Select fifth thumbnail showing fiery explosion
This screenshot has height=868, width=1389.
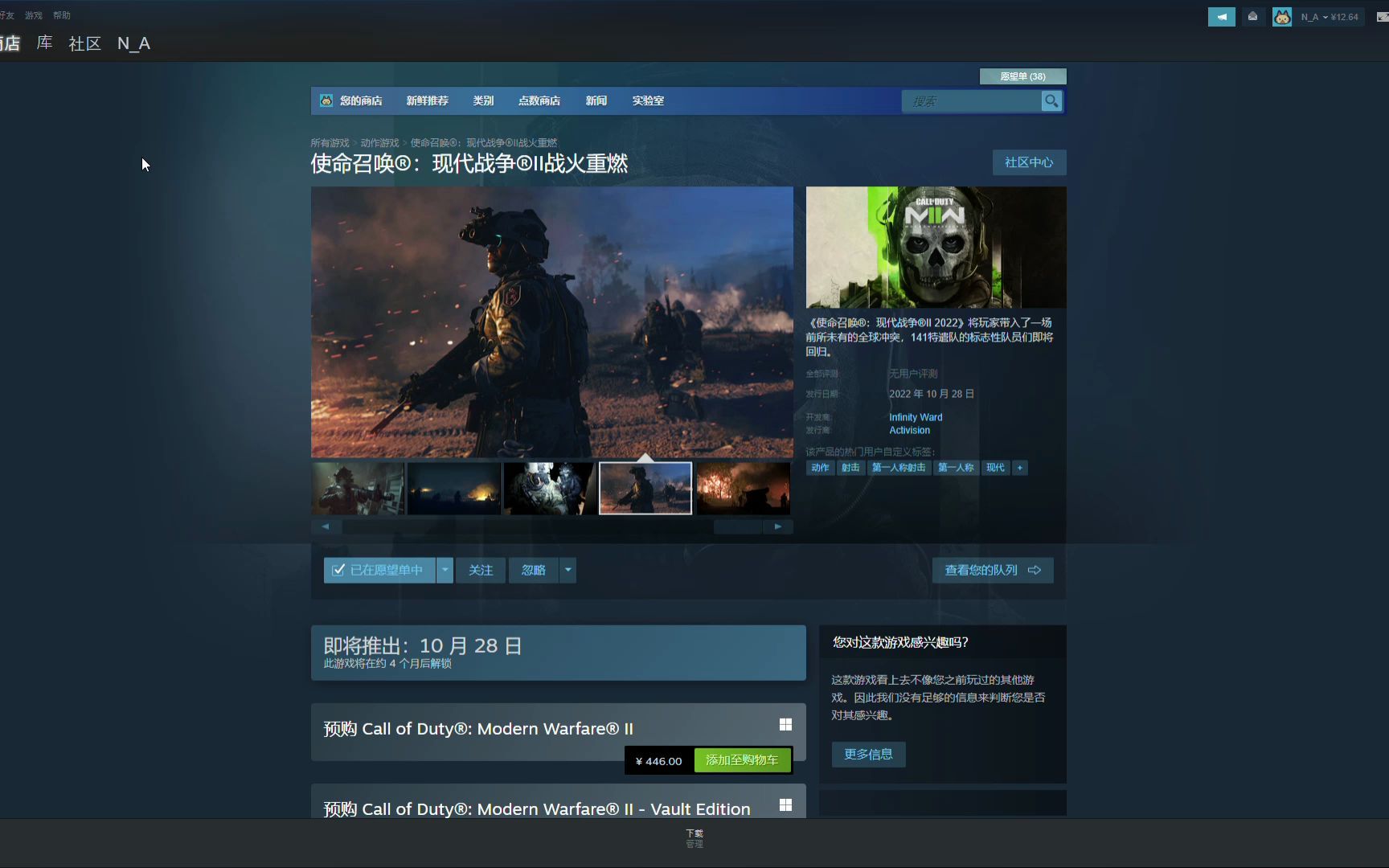744,488
